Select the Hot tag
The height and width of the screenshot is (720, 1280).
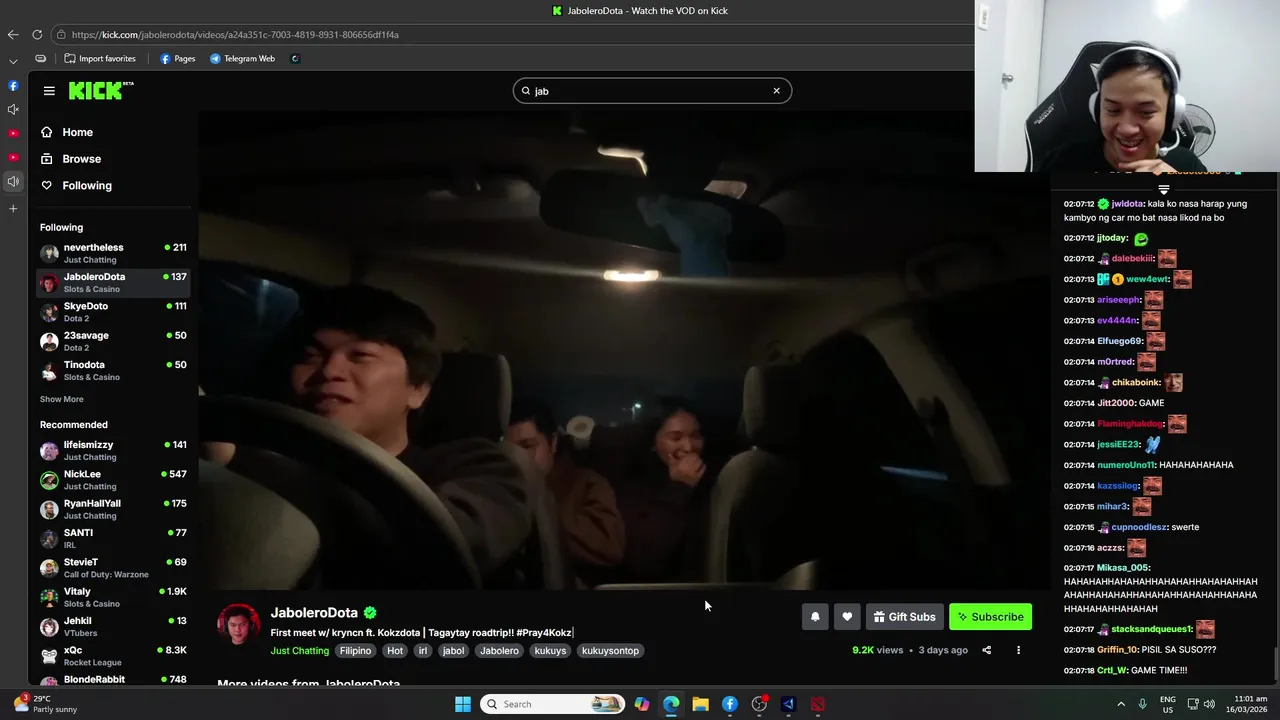tap(395, 651)
